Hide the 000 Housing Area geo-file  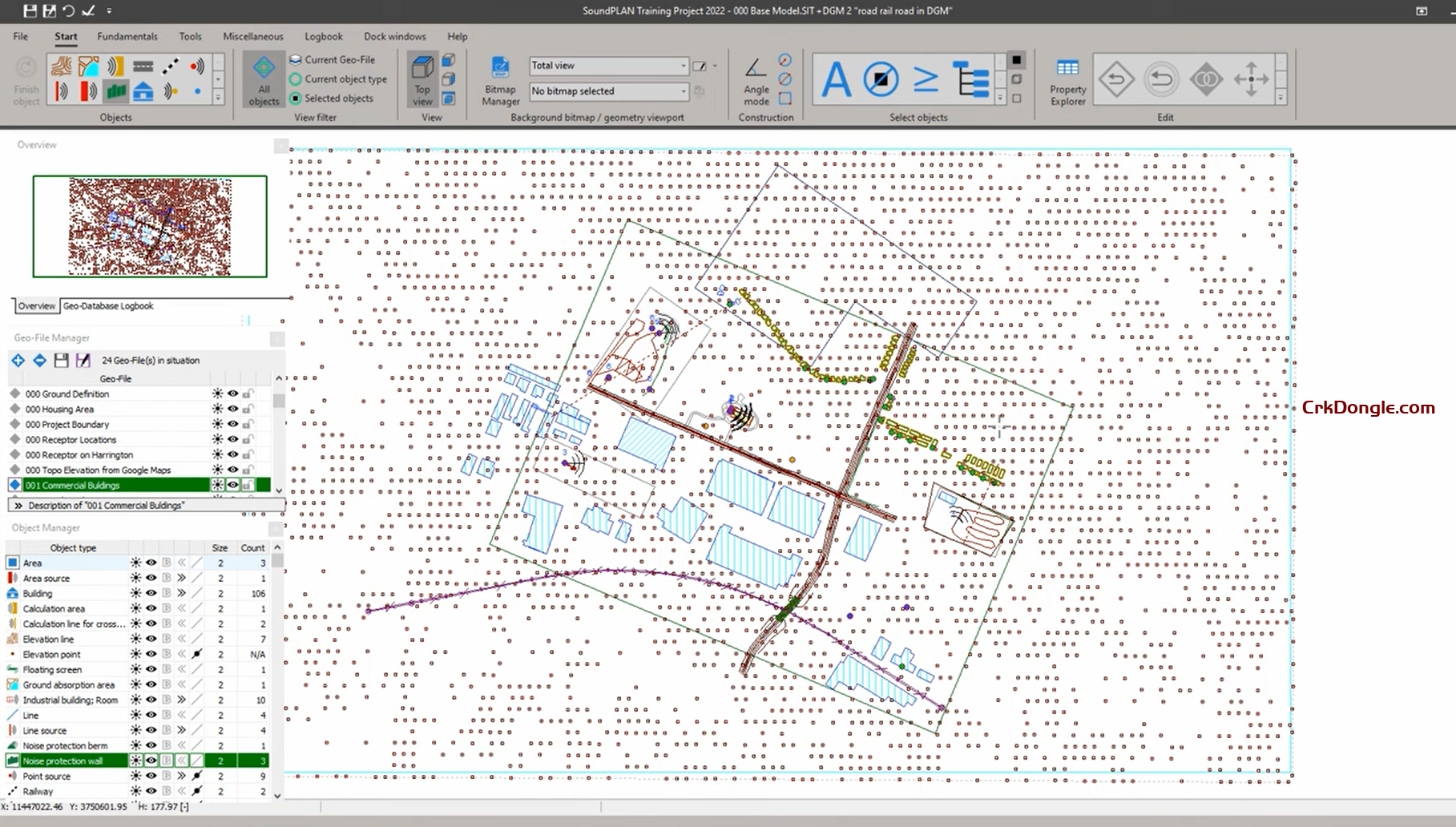click(x=233, y=409)
